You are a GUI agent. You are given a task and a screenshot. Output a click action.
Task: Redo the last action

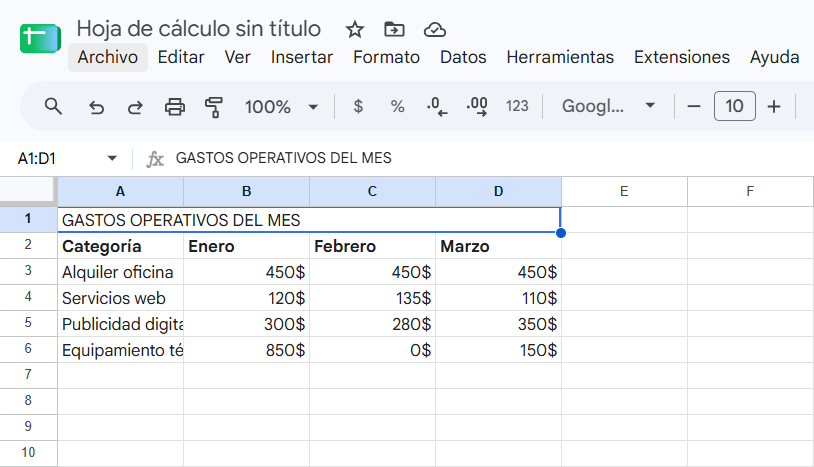(135, 107)
